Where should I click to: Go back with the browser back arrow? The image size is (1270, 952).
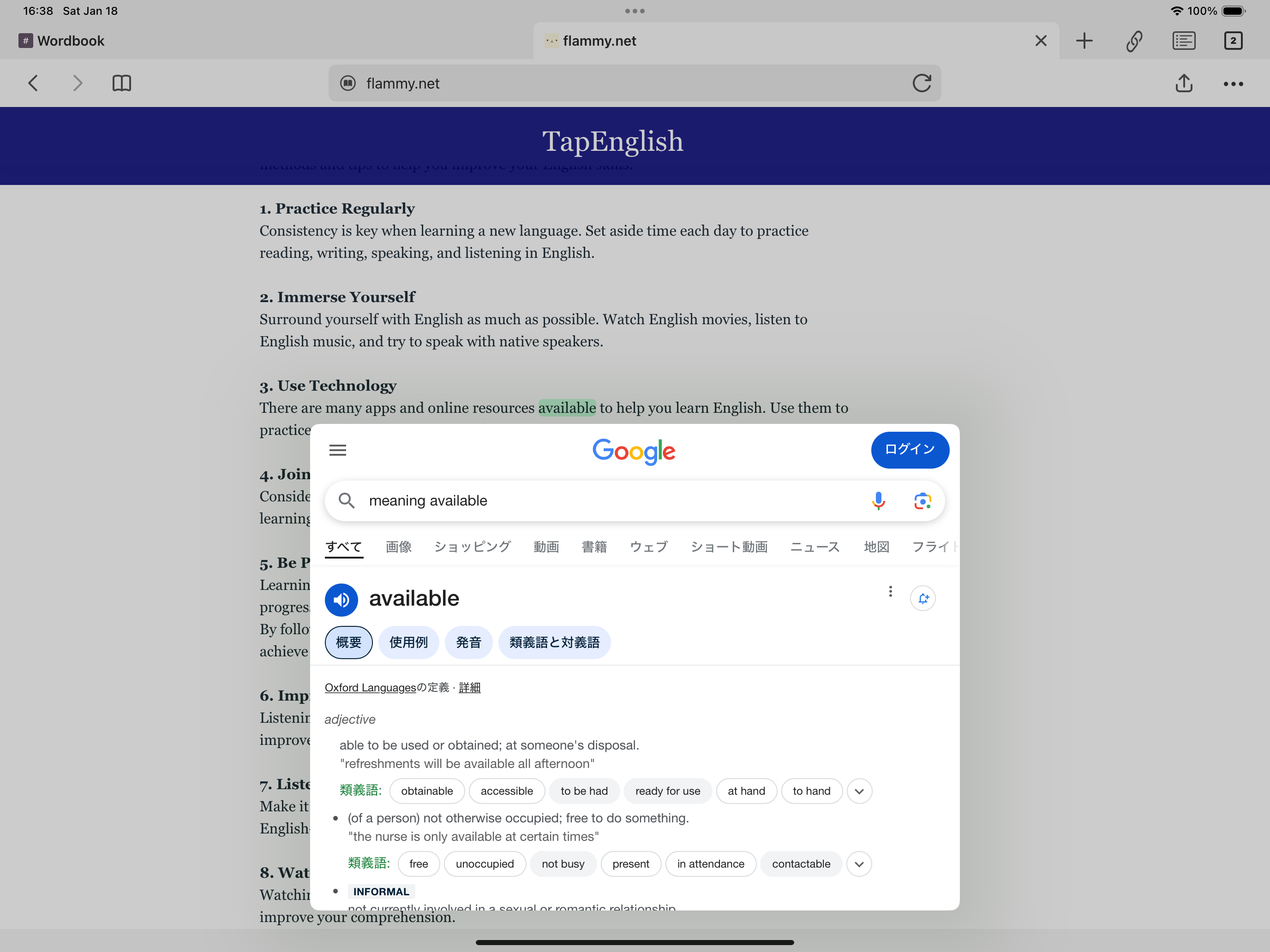click(x=33, y=83)
